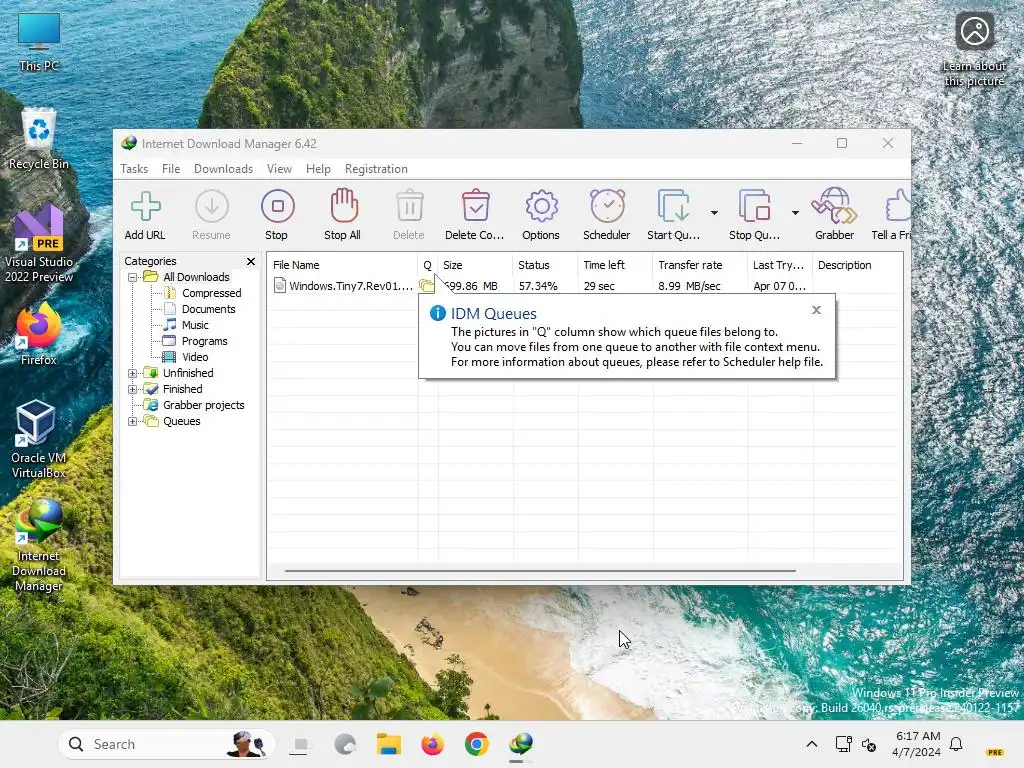
Task: Open the Firefox desktop shortcut
Action: tap(39, 334)
